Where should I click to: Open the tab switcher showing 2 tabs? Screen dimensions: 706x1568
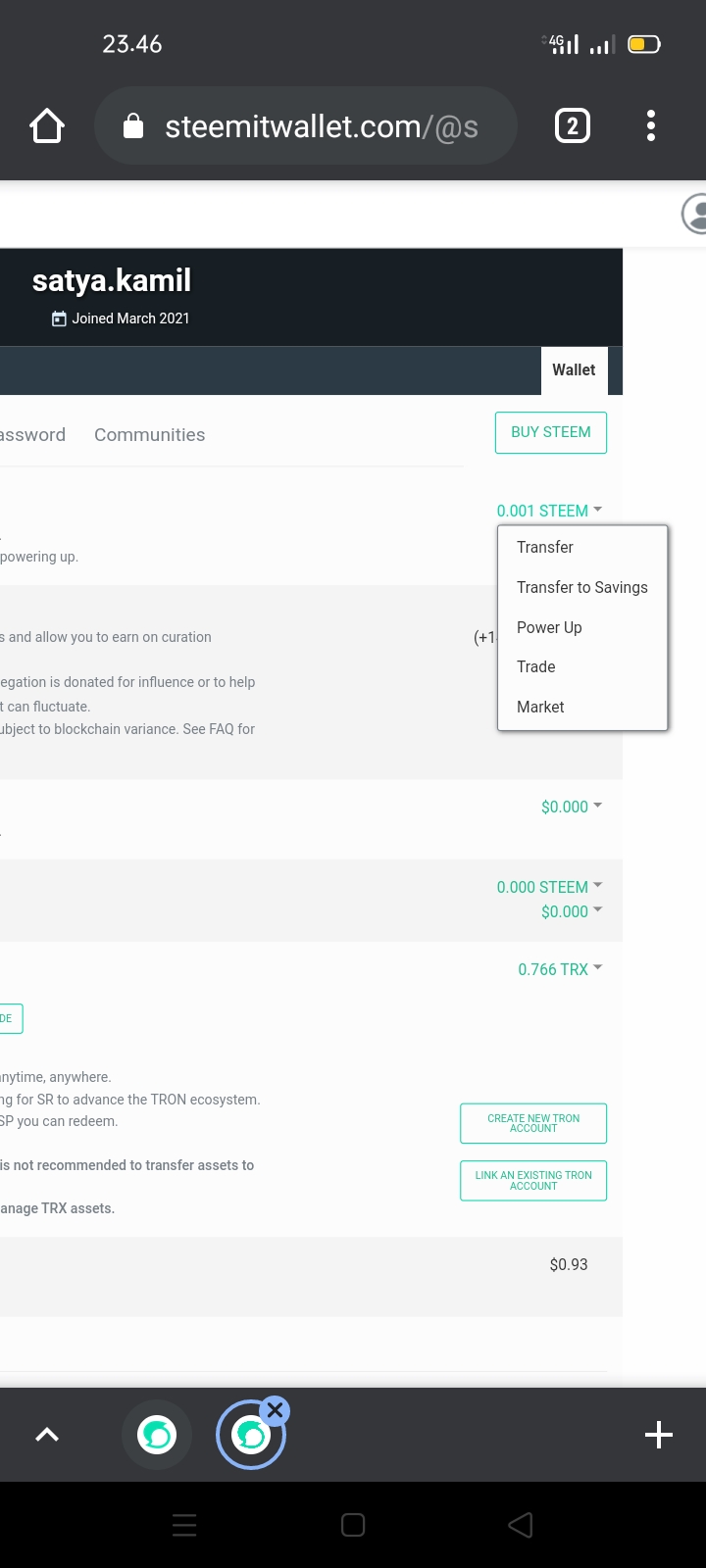573,126
